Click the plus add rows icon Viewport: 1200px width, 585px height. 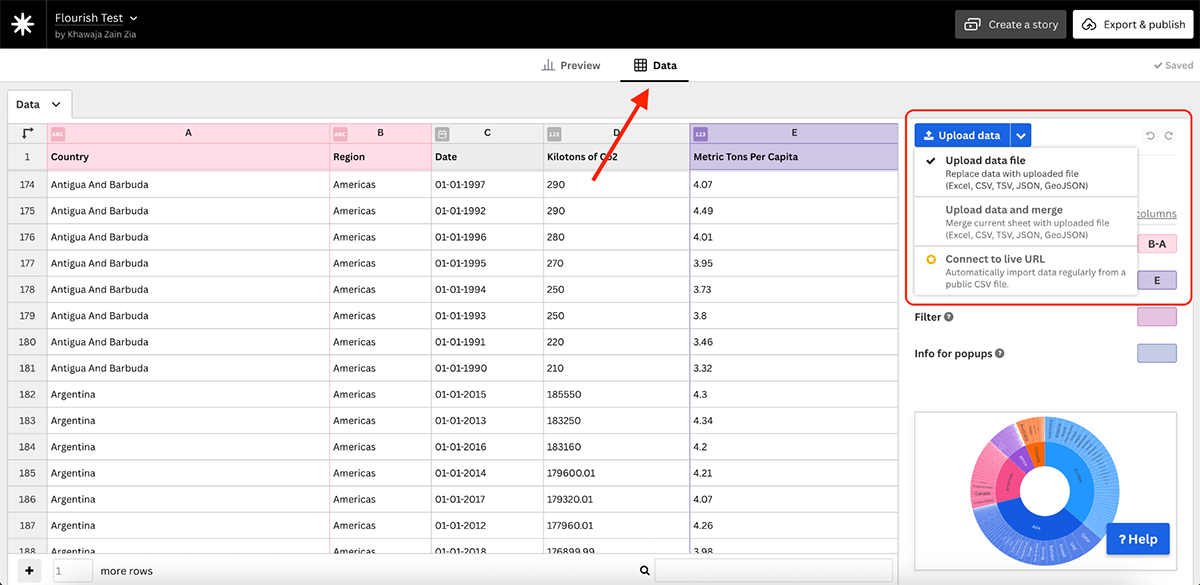coord(29,571)
